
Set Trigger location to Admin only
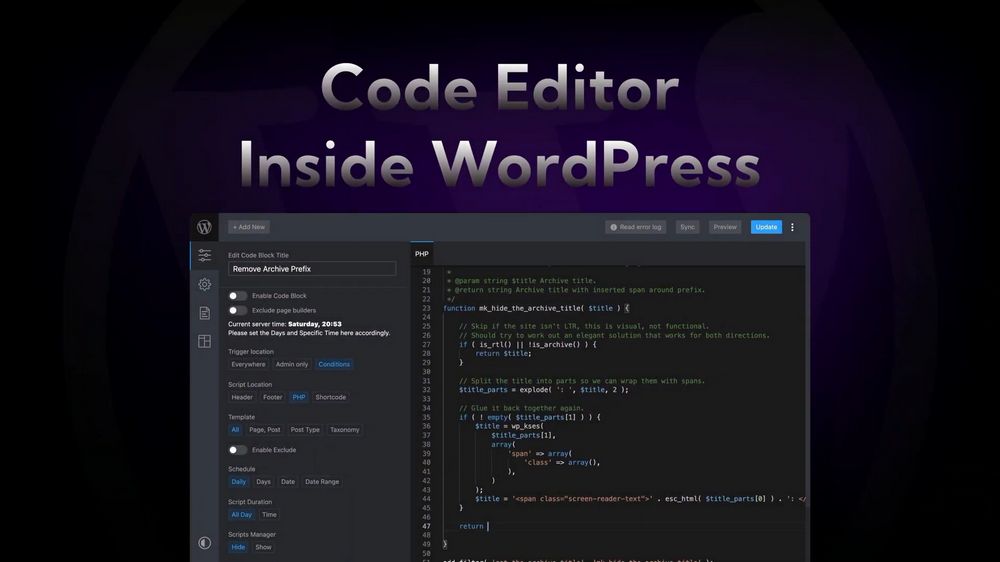tap(291, 364)
